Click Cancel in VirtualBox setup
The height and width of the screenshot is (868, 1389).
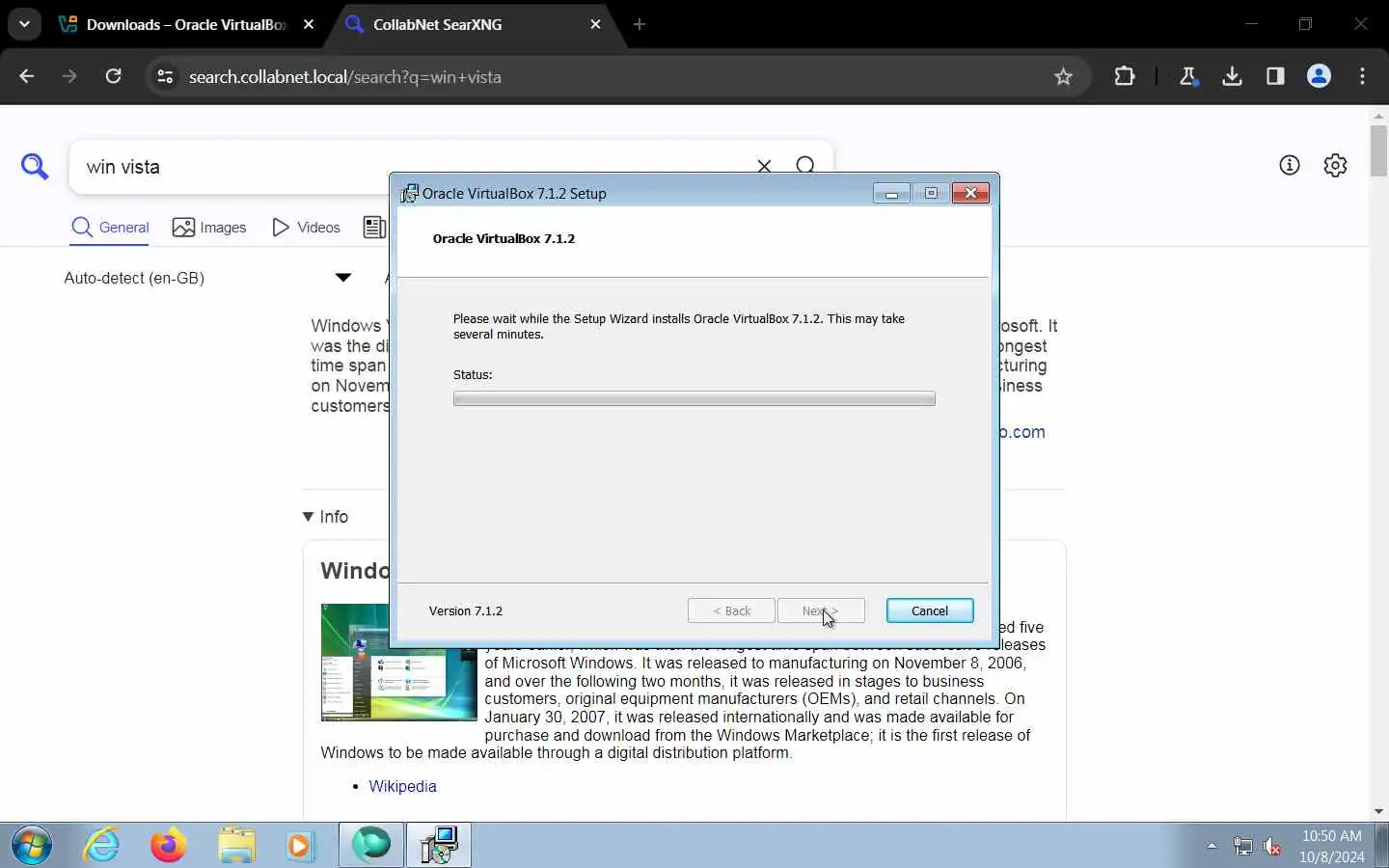pyautogui.click(x=930, y=610)
